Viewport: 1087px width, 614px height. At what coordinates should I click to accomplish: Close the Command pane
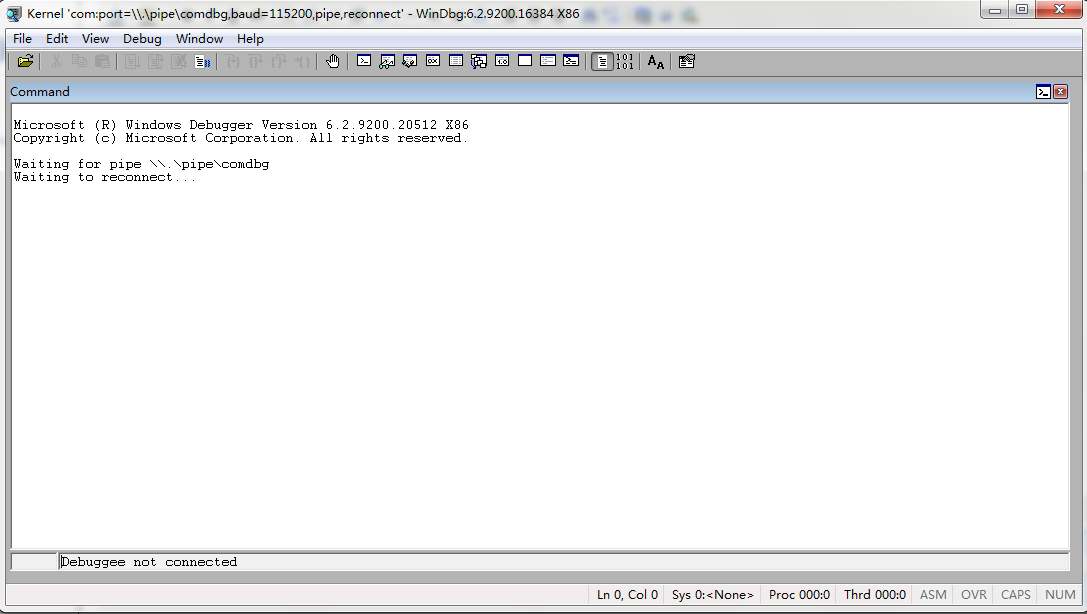[x=1060, y=91]
